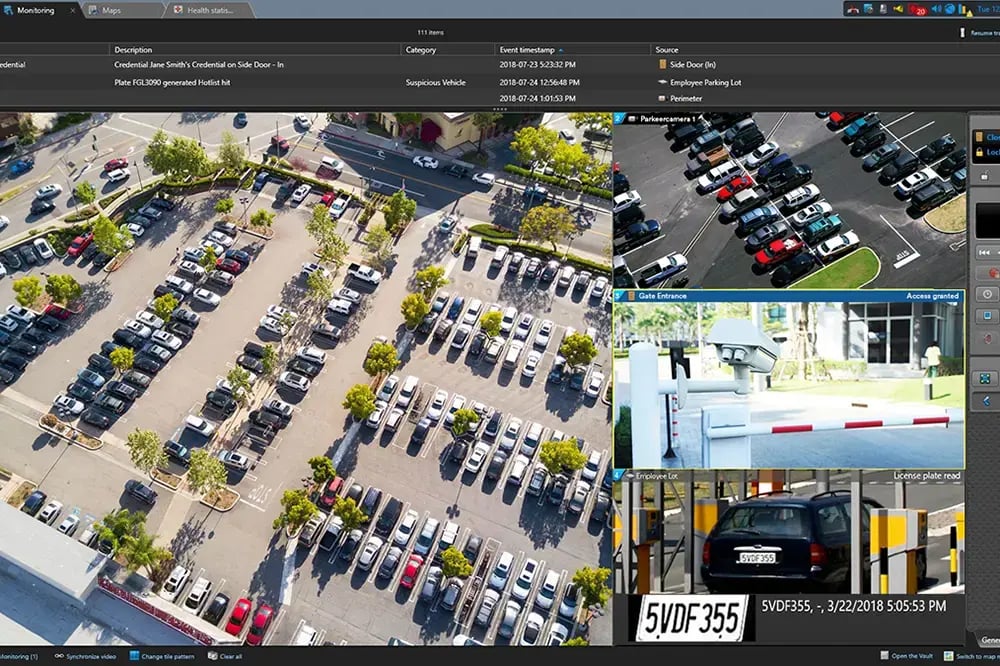Click the hang-up phone icon in the notification tray
This screenshot has width=1000, height=666.
point(853,9)
